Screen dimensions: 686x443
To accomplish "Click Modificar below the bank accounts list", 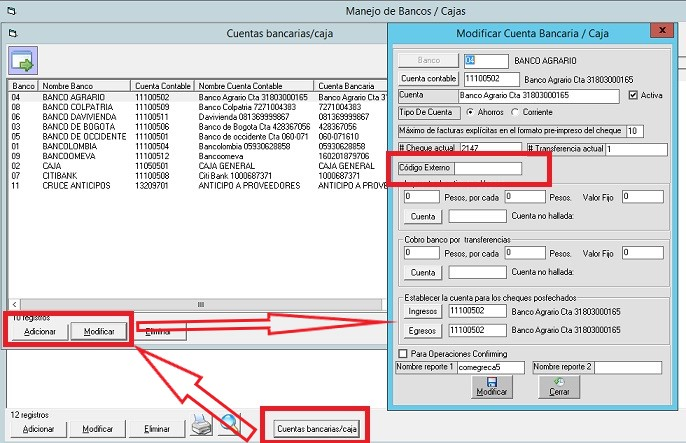I will 98,332.
